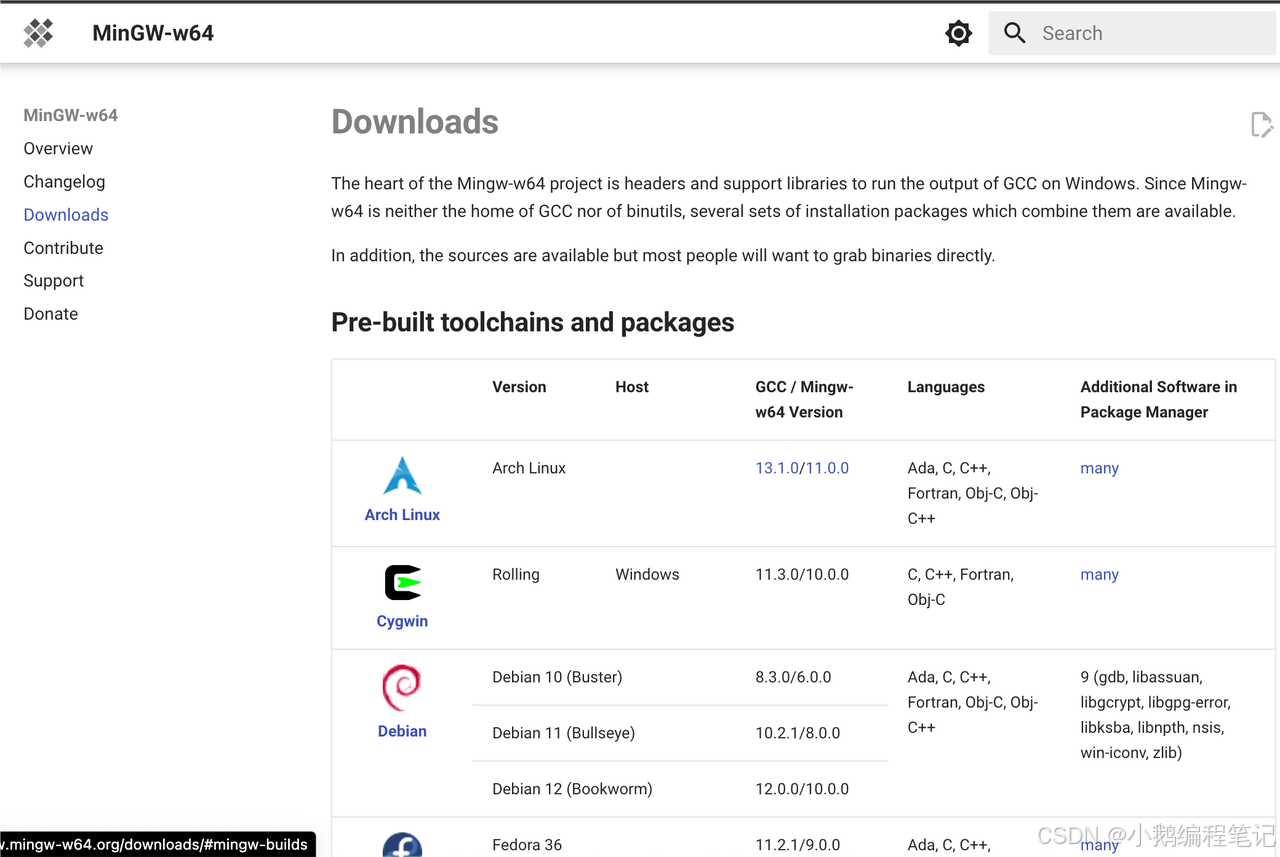Screen dimensions: 1280x857
Task: Open the 13.1.0 GCC version link
Action: coord(777,468)
